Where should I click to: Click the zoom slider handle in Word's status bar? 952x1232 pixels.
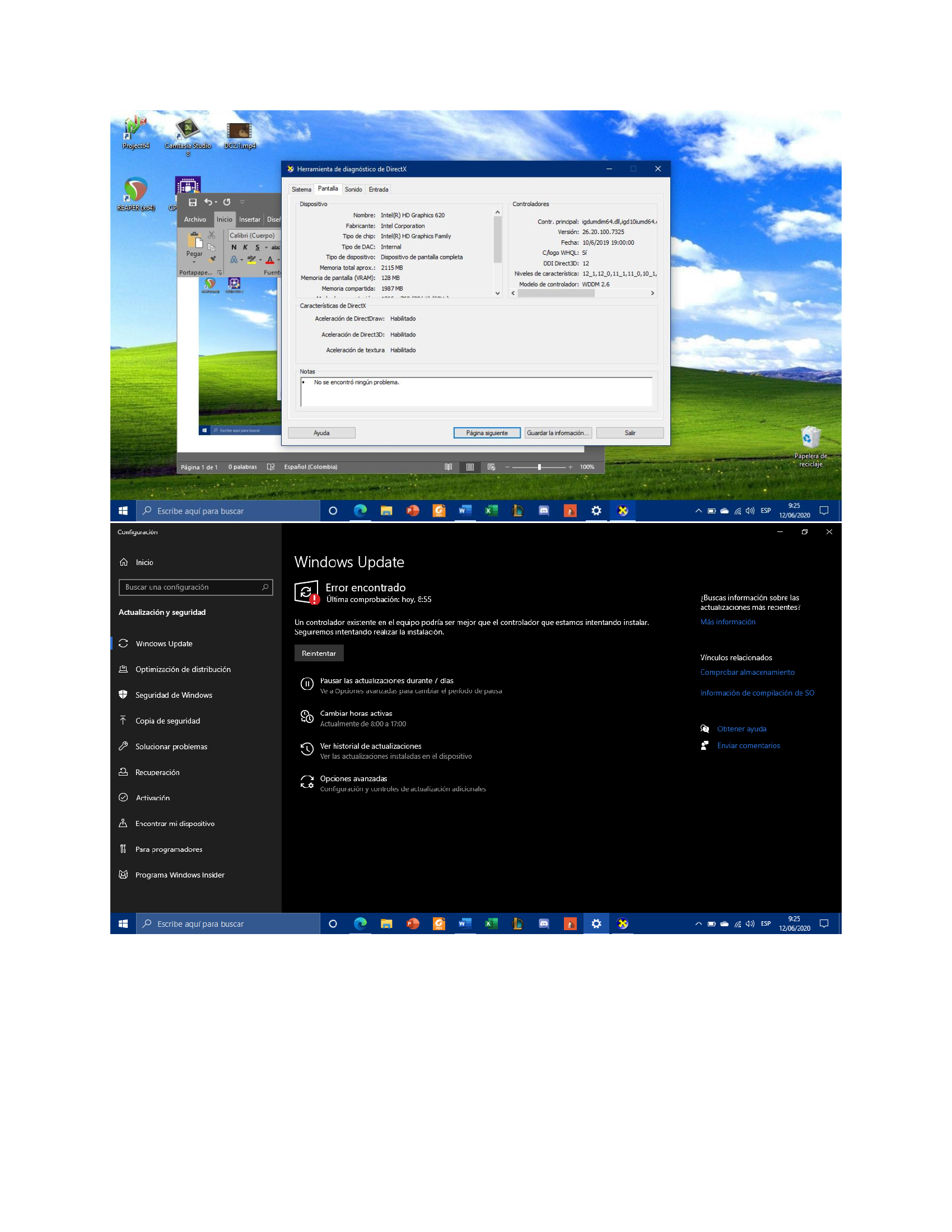click(539, 467)
